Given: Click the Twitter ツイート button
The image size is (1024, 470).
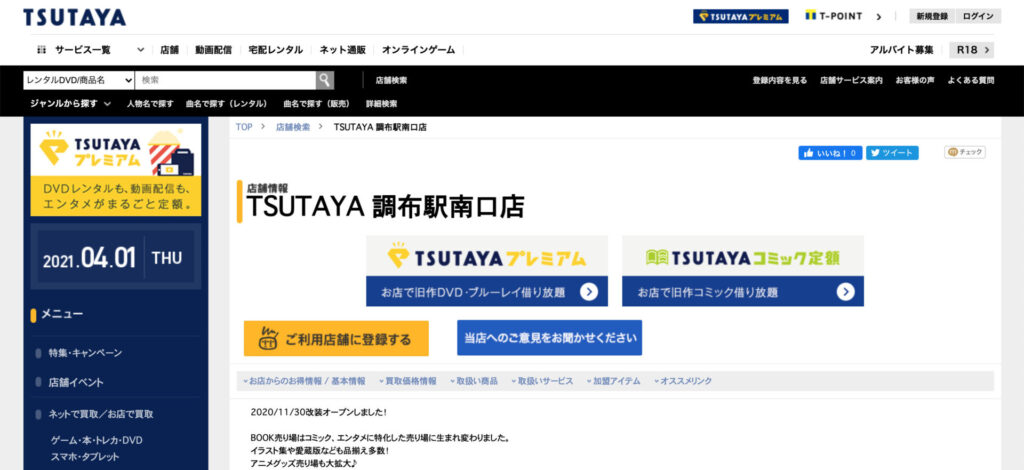Looking at the screenshot, I should 892,153.
